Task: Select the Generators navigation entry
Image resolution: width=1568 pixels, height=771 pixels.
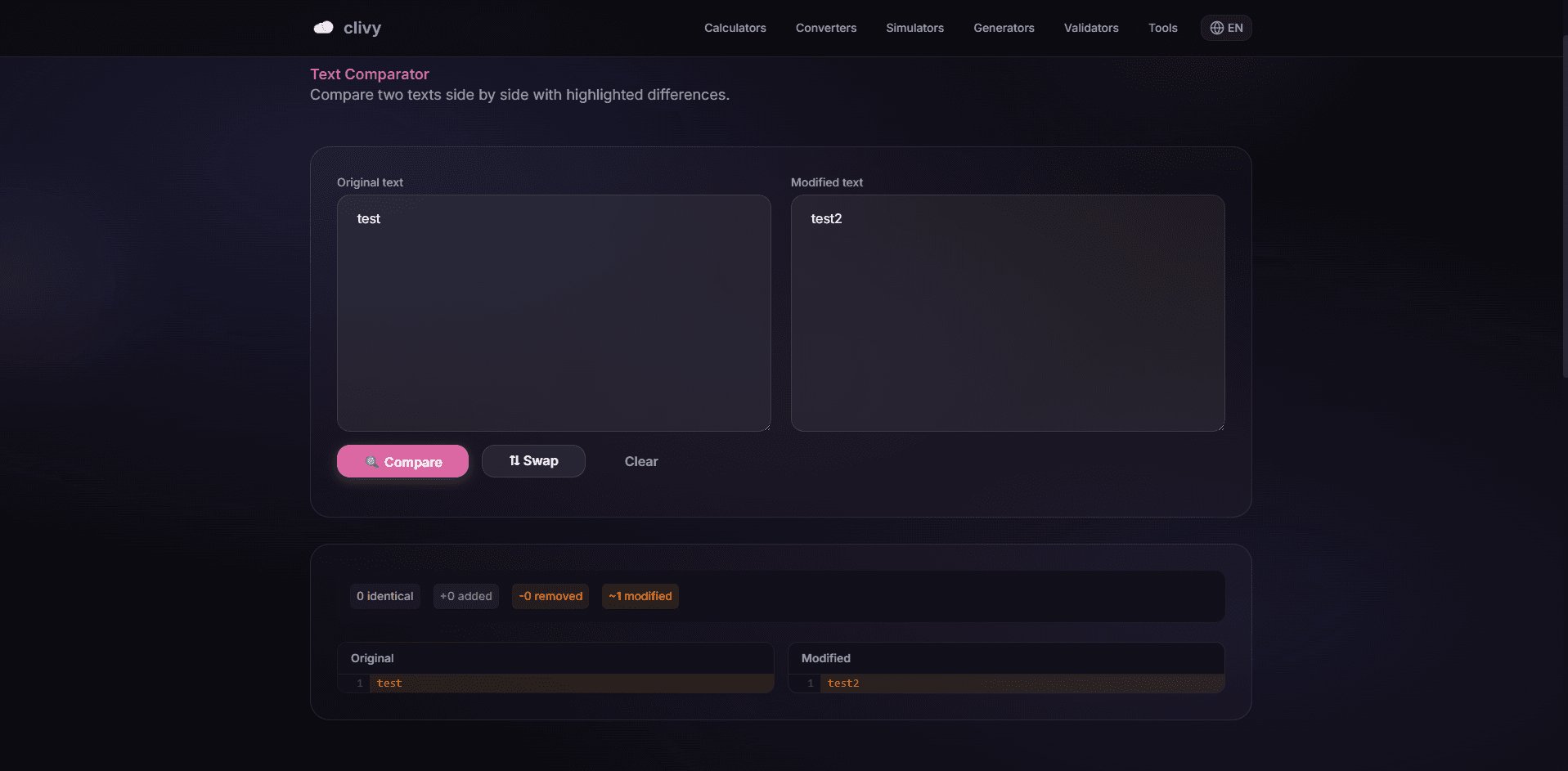Action: (1003, 28)
